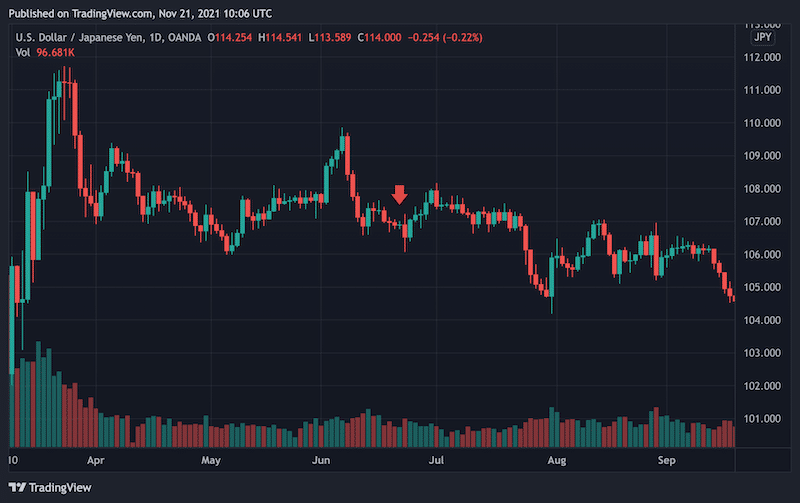This screenshot has width=800, height=503.
Task: Click the 104.000 price axis level
Action: tap(764, 320)
